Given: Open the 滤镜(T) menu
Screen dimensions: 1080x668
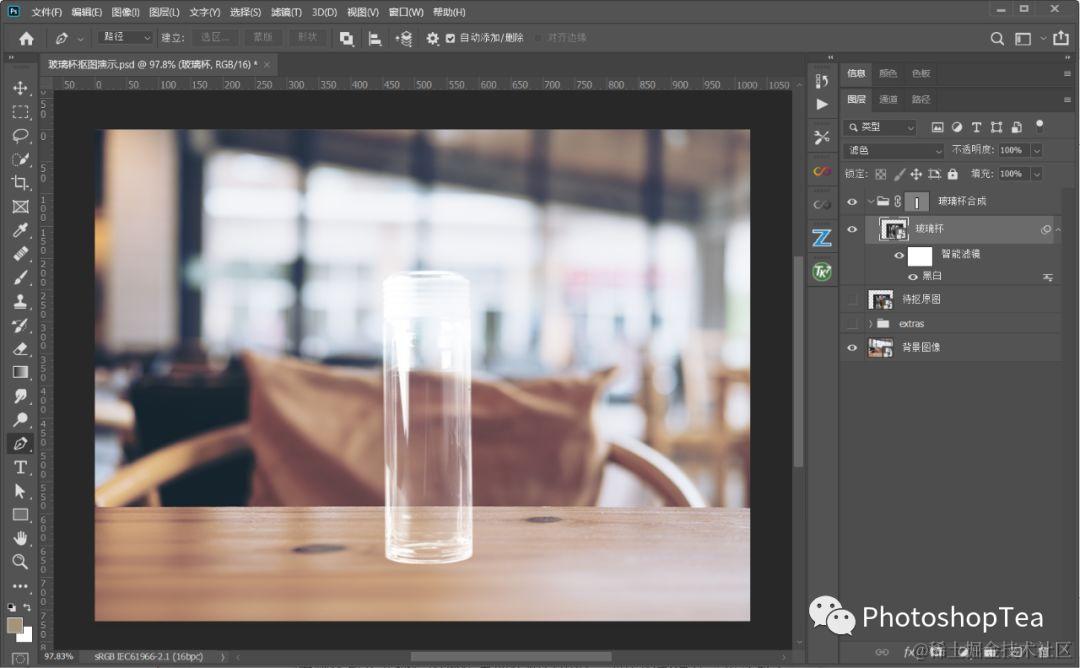Looking at the screenshot, I should pyautogui.click(x=286, y=12).
